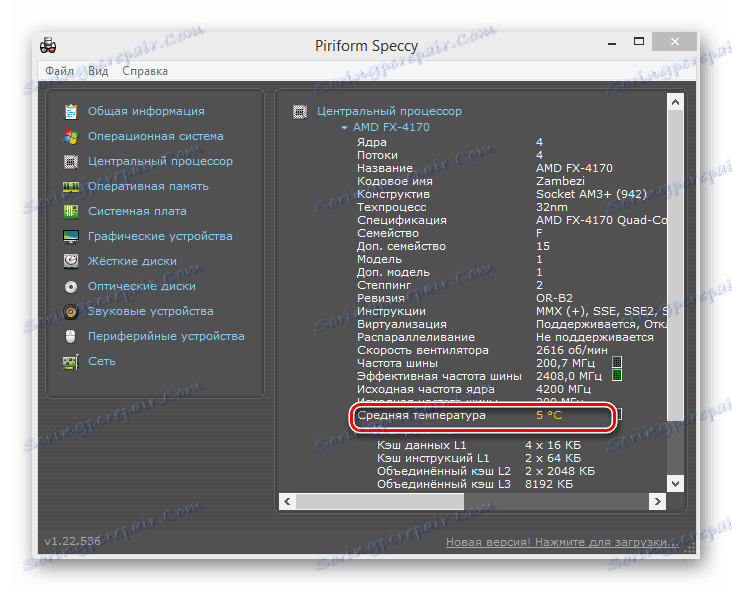Open Общая информация section
The width and height of the screenshot is (732, 591).
[146, 112]
